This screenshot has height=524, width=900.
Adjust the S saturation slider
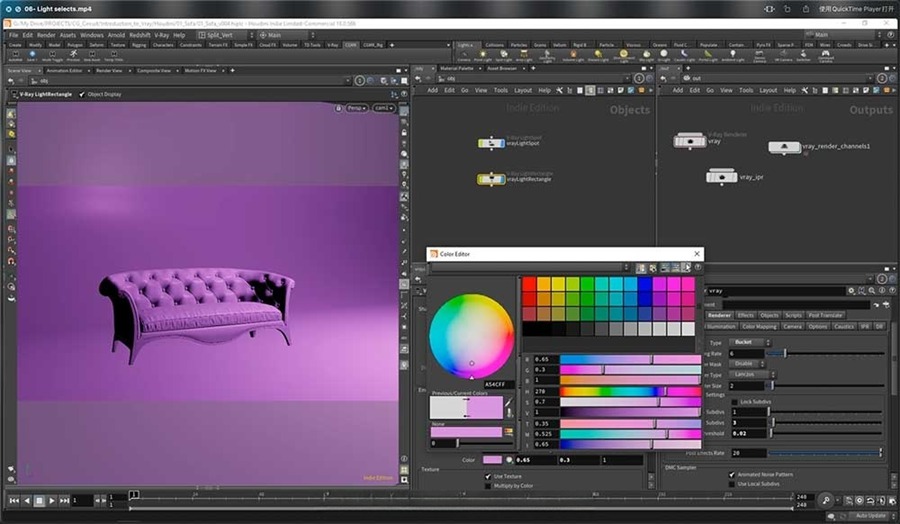(630, 402)
